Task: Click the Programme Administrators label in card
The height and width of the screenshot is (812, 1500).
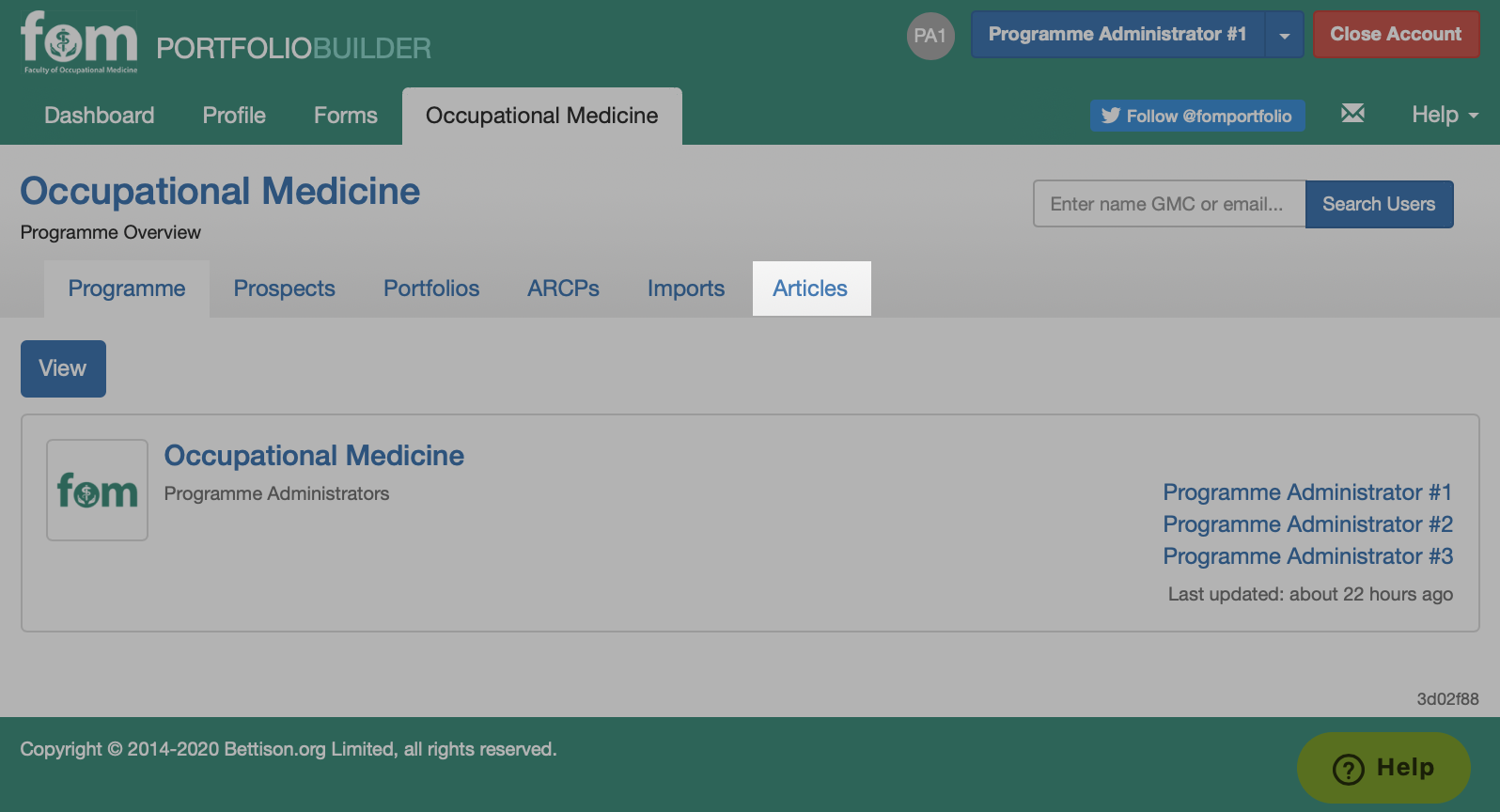Action: pyautogui.click(x=276, y=493)
